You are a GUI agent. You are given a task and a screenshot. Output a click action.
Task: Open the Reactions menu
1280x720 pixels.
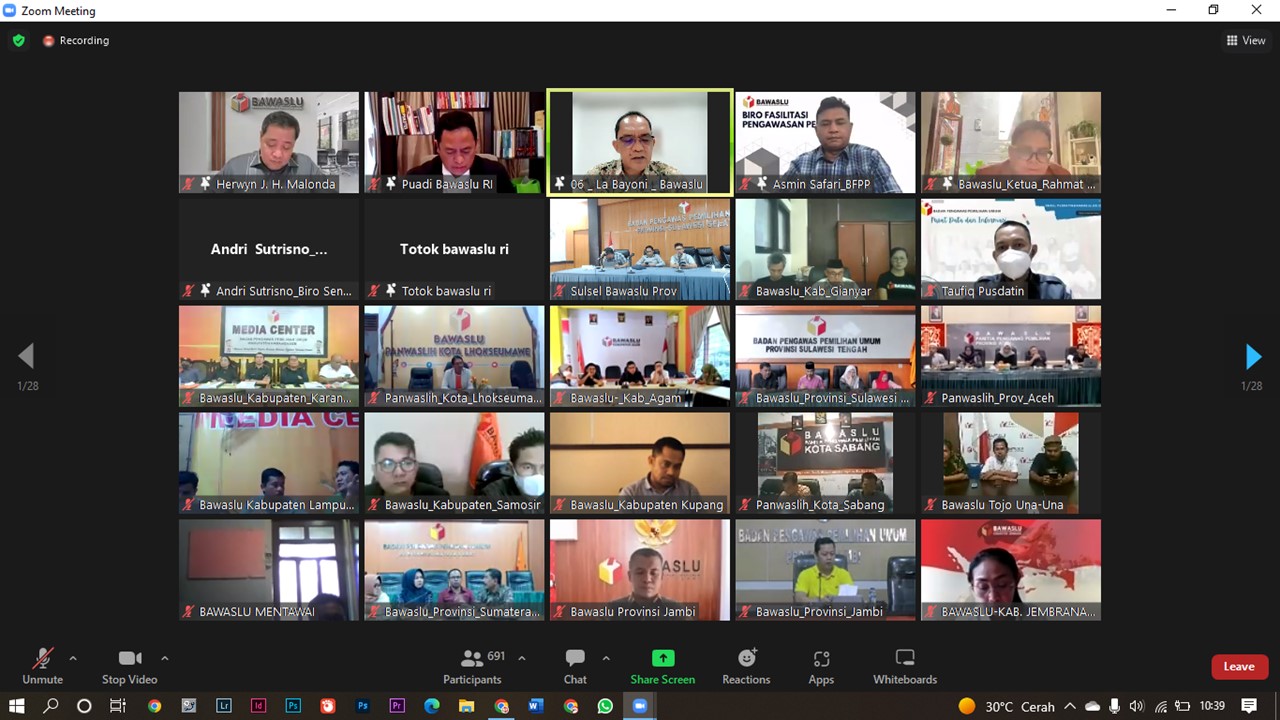[x=746, y=667]
